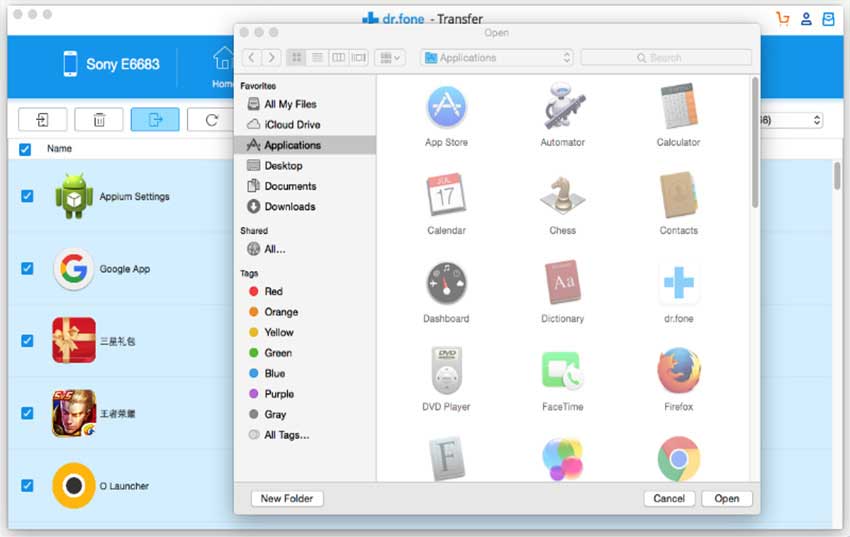
Task: Switch to list view in Open dialog
Action: pyautogui.click(x=317, y=57)
